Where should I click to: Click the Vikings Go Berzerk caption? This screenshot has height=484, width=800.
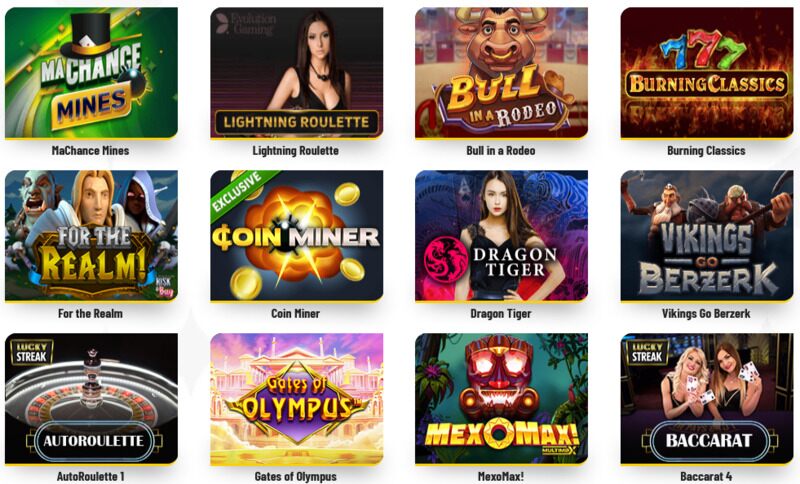(706, 314)
